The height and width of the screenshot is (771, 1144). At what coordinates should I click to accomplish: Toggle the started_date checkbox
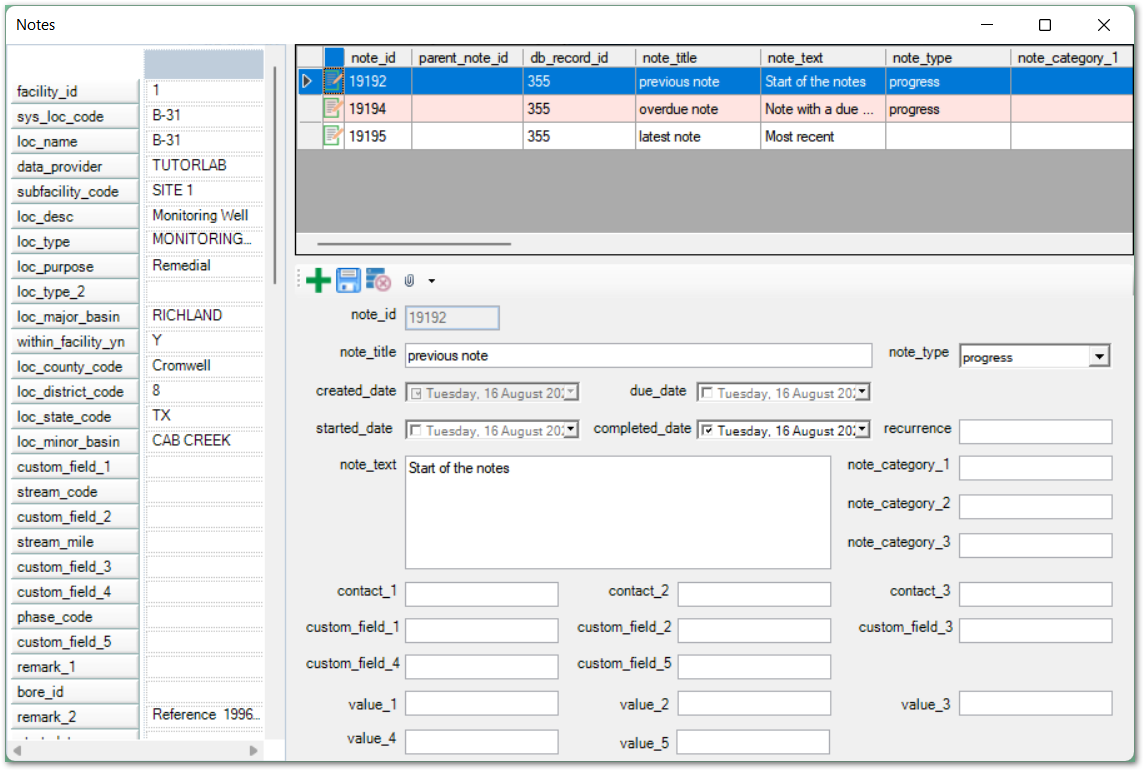[x=415, y=430]
